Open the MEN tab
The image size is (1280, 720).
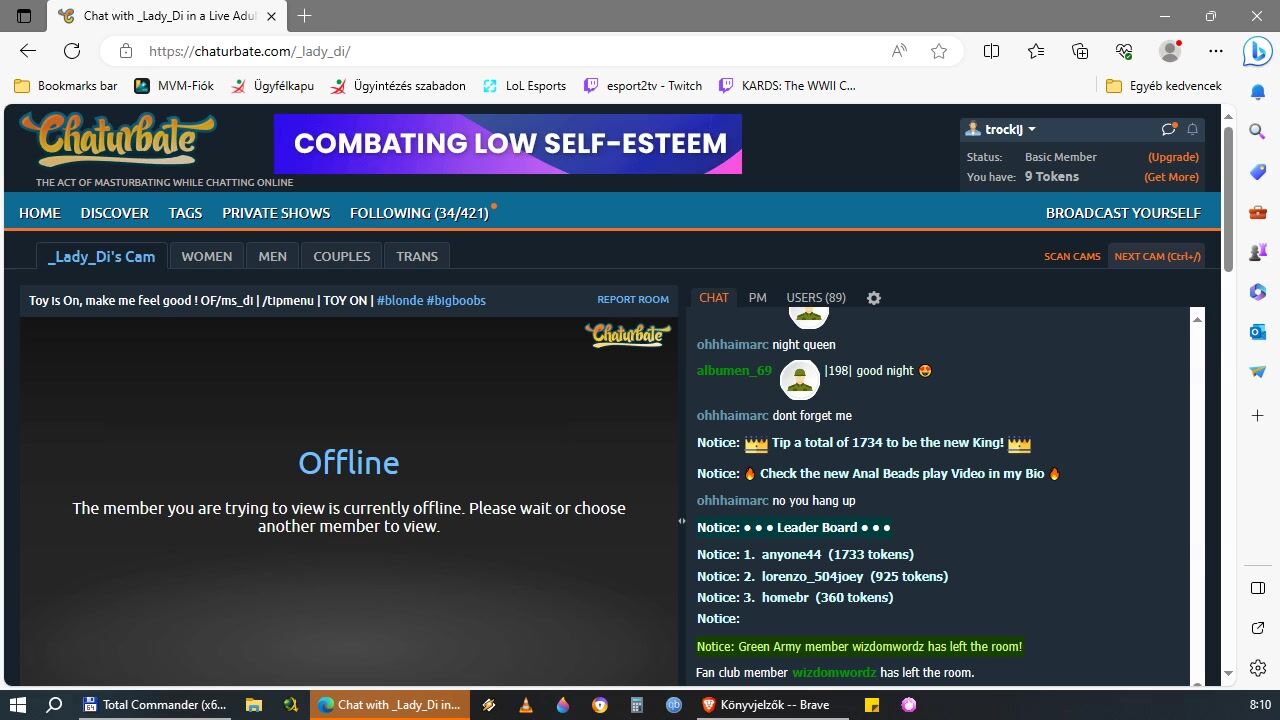[x=272, y=256]
